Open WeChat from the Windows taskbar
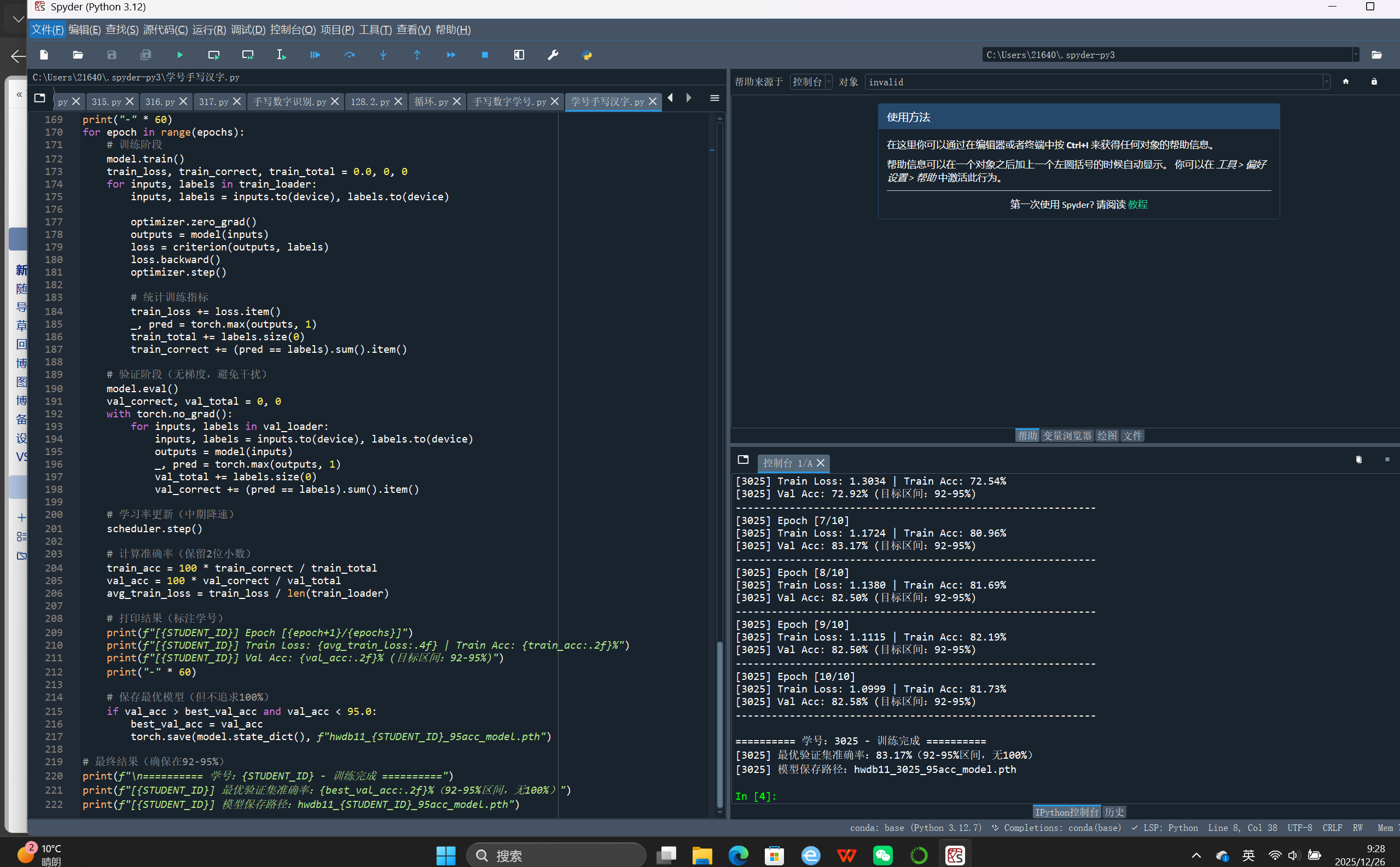 click(x=882, y=856)
